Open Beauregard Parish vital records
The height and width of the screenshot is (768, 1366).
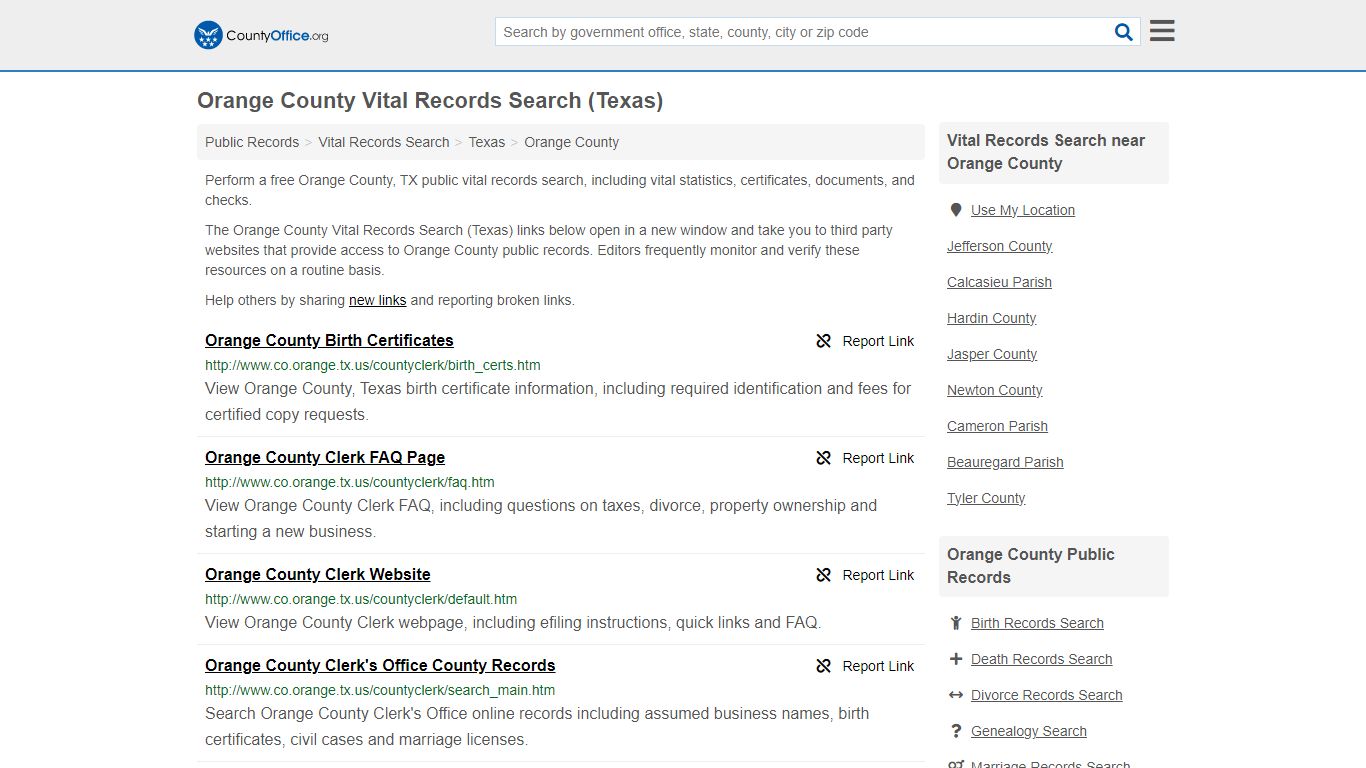coord(1005,462)
